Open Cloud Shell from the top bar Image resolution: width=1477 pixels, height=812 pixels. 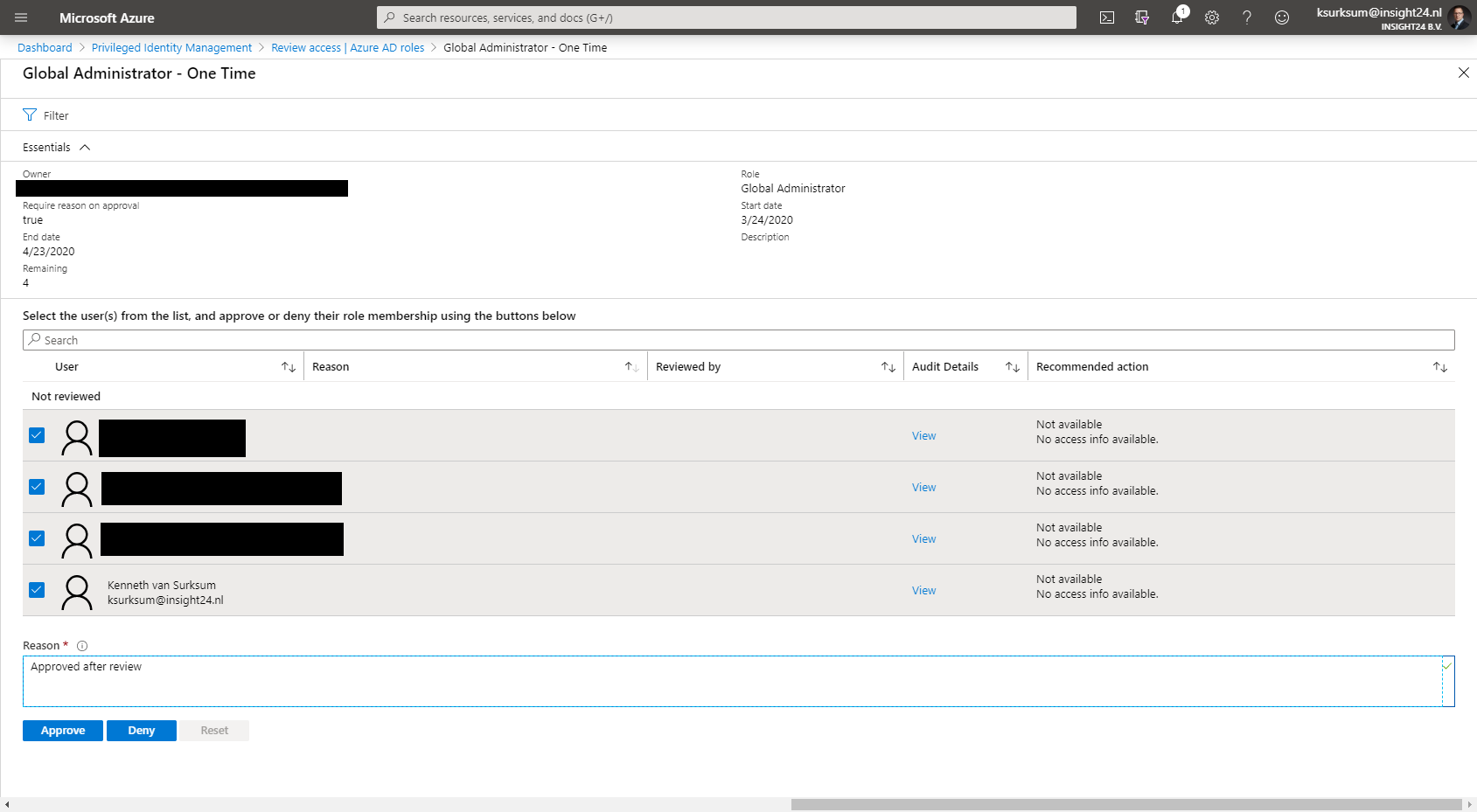click(1106, 17)
